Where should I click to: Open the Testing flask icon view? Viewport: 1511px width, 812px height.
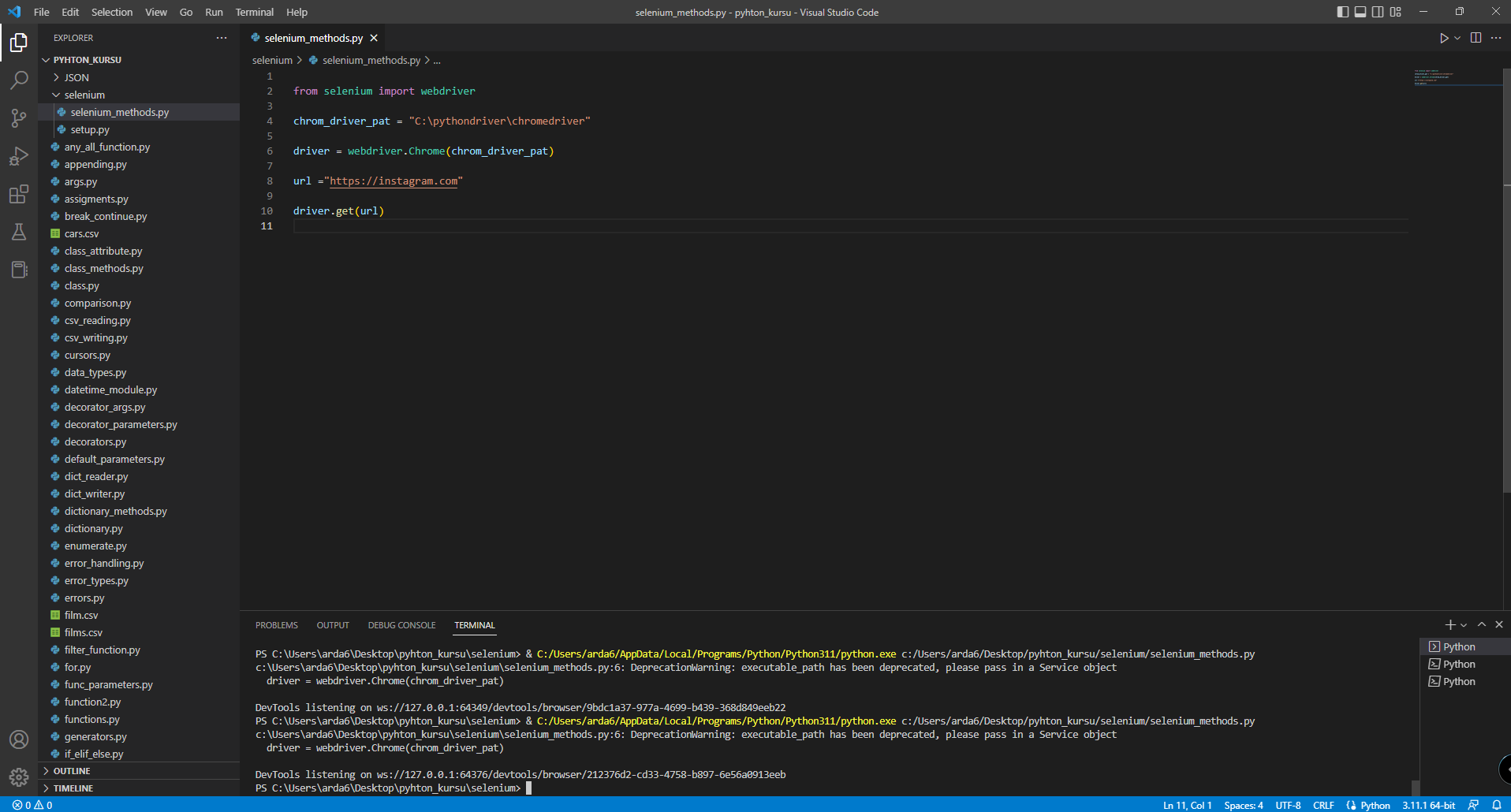pyautogui.click(x=19, y=232)
